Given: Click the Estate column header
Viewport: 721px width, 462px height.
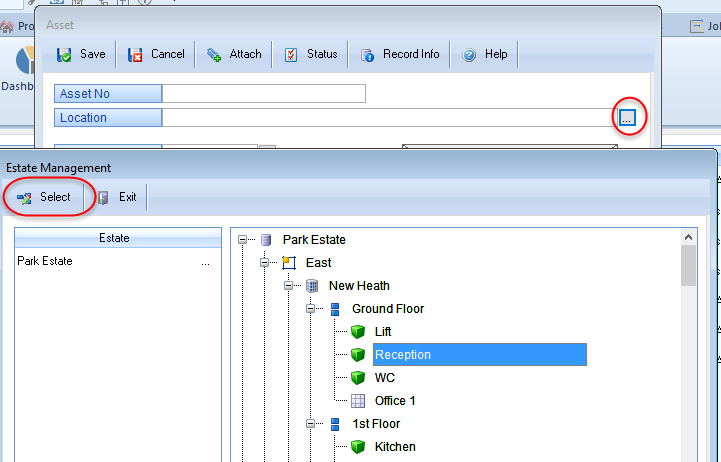Looking at the screenshot, I should [118, 238].
